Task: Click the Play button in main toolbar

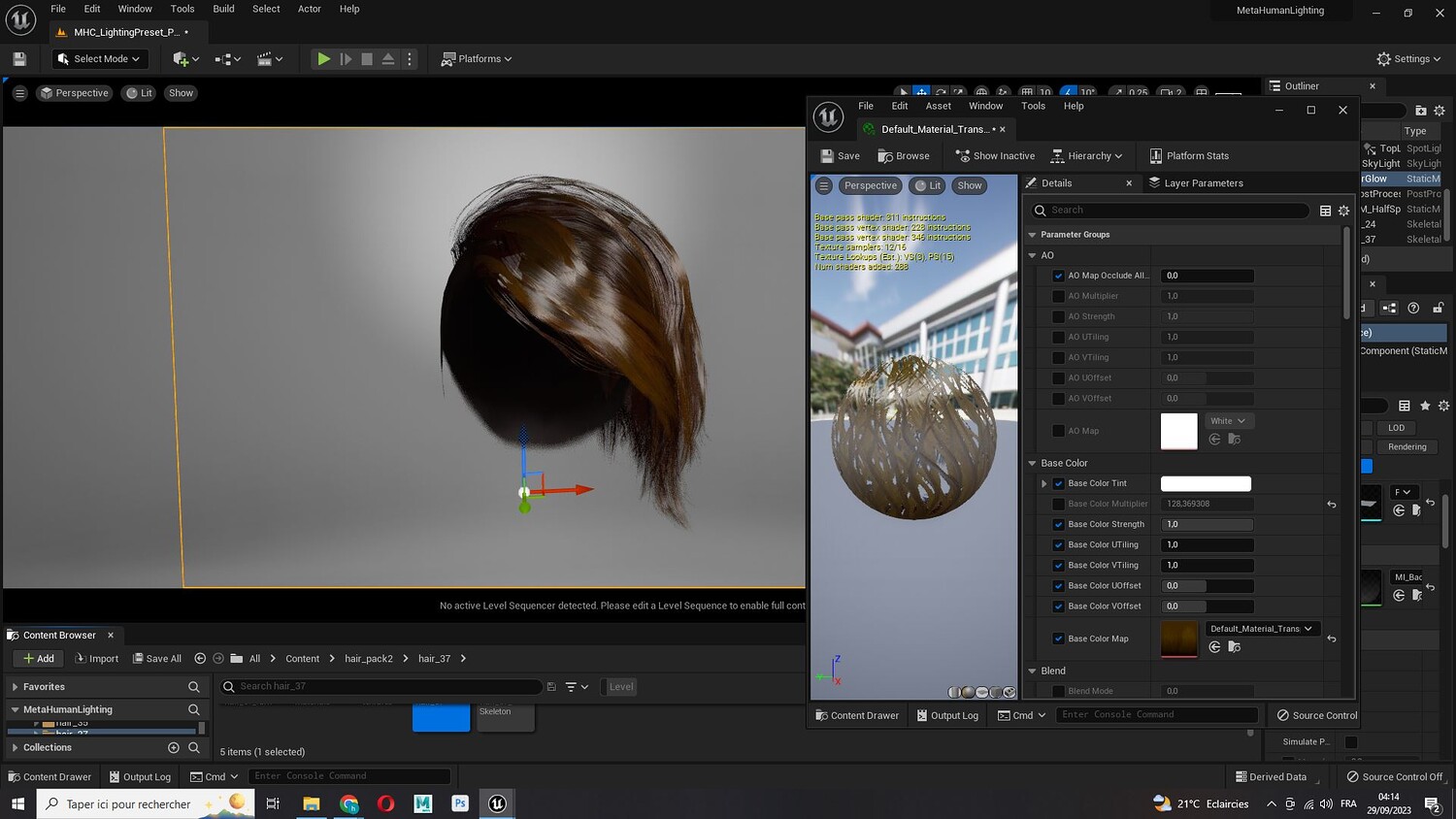Action: click(x=323, y=59)
